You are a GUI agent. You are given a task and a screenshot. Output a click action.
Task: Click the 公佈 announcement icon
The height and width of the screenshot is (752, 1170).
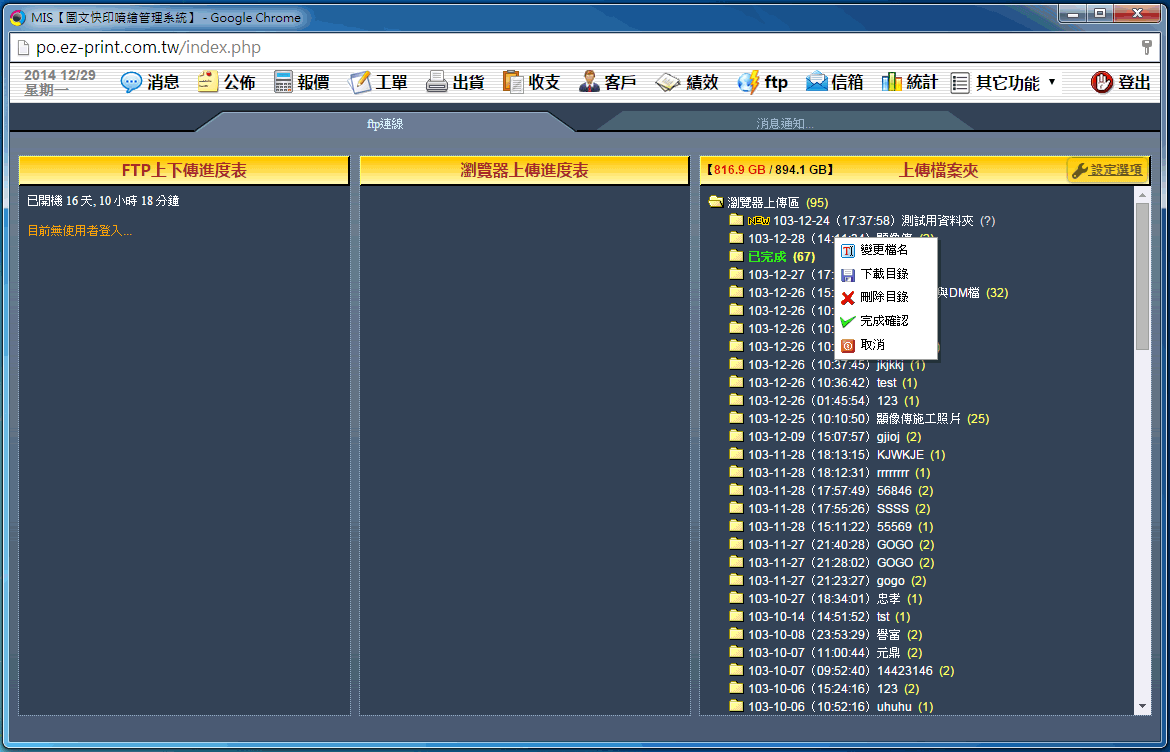tap(208, 83)
